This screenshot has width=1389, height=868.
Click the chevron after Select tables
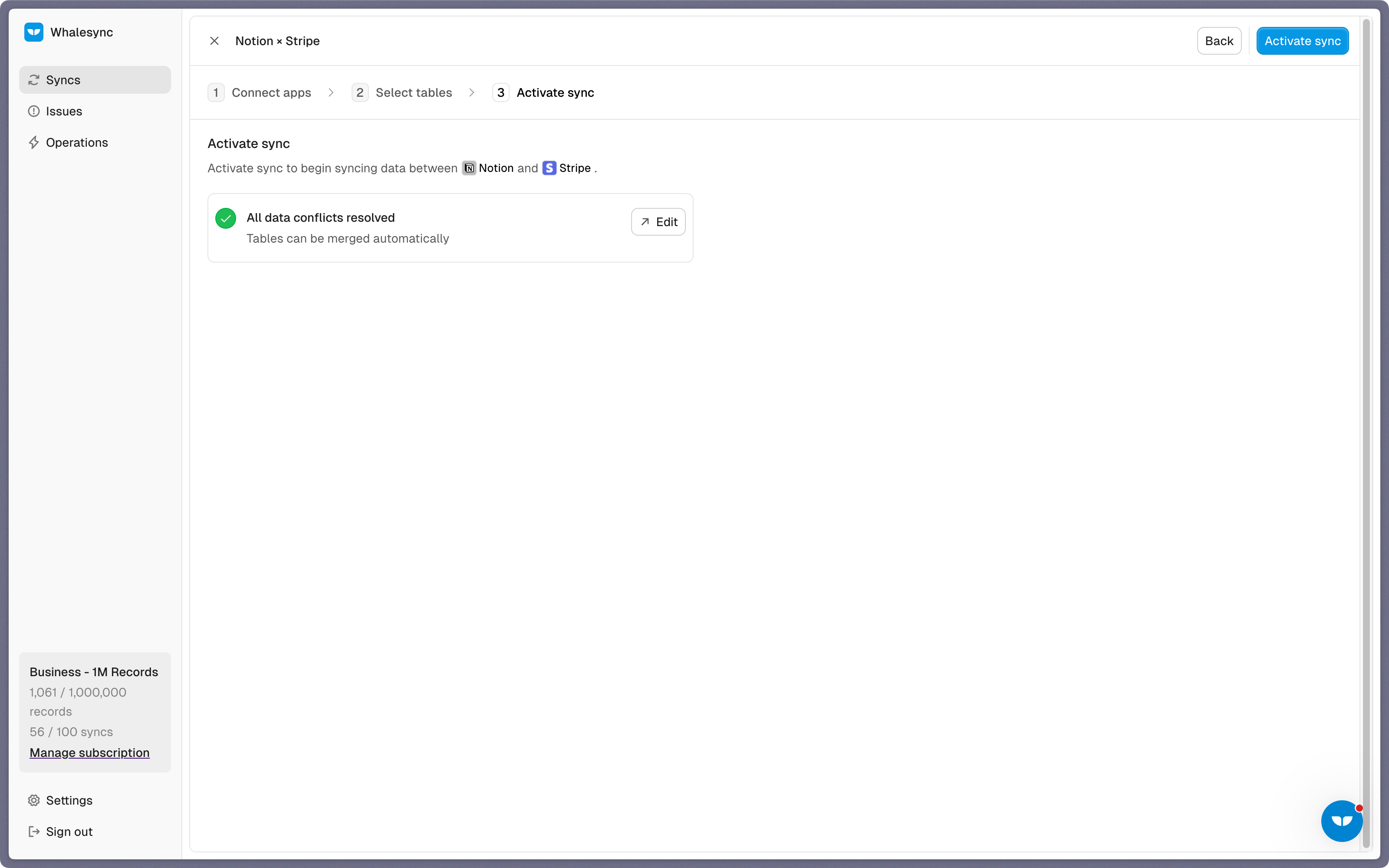(472, 92)
